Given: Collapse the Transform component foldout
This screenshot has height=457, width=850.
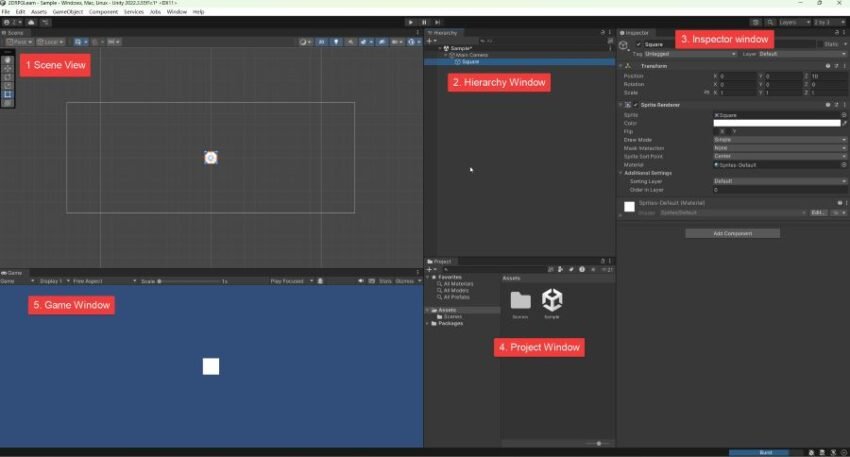Looking at the screenshot, I should [x=621, y=66].
